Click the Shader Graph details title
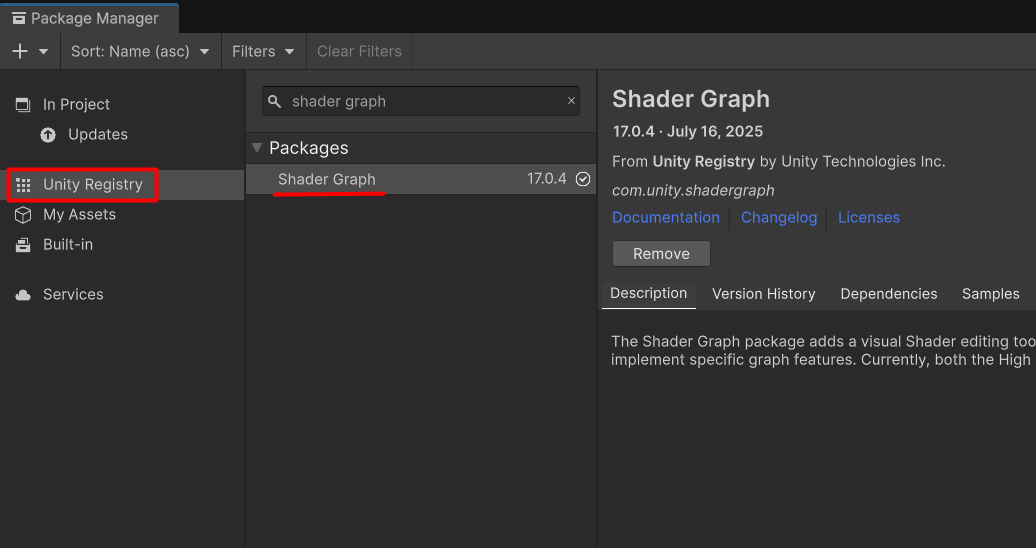Screen dimensions: 1036x548 pos(691,99)
